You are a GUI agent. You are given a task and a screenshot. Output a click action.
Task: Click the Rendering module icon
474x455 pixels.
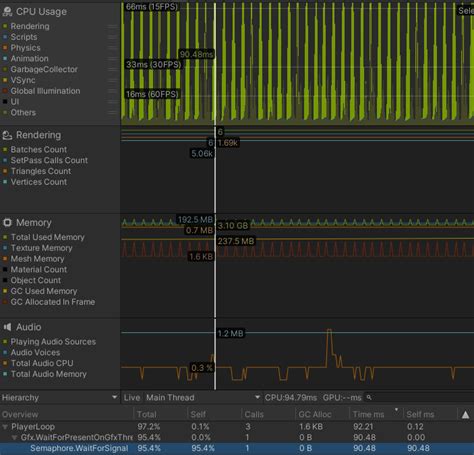pyautogui.click(x=7, y=135)
